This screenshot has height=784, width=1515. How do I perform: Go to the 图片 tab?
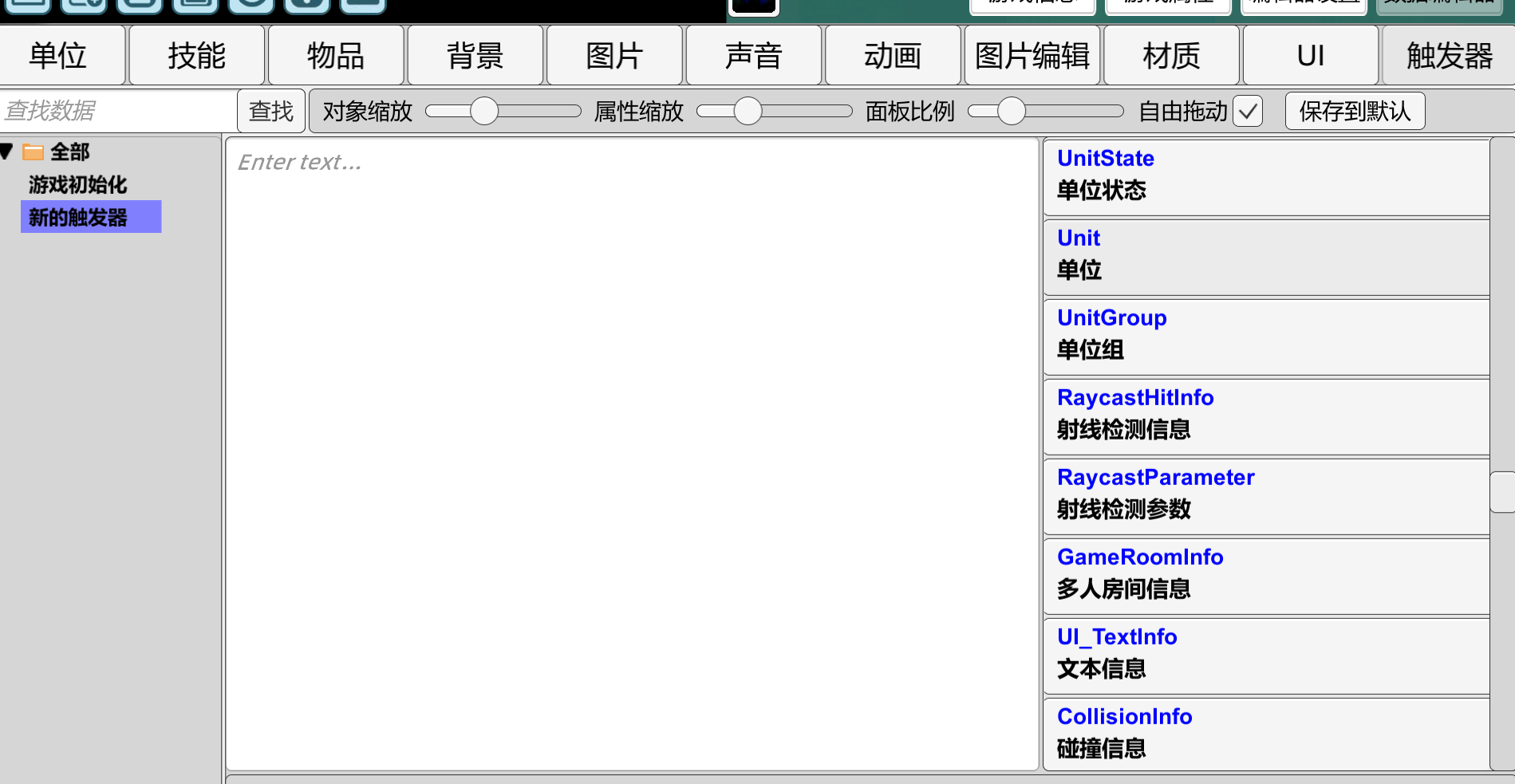(614, 56)
